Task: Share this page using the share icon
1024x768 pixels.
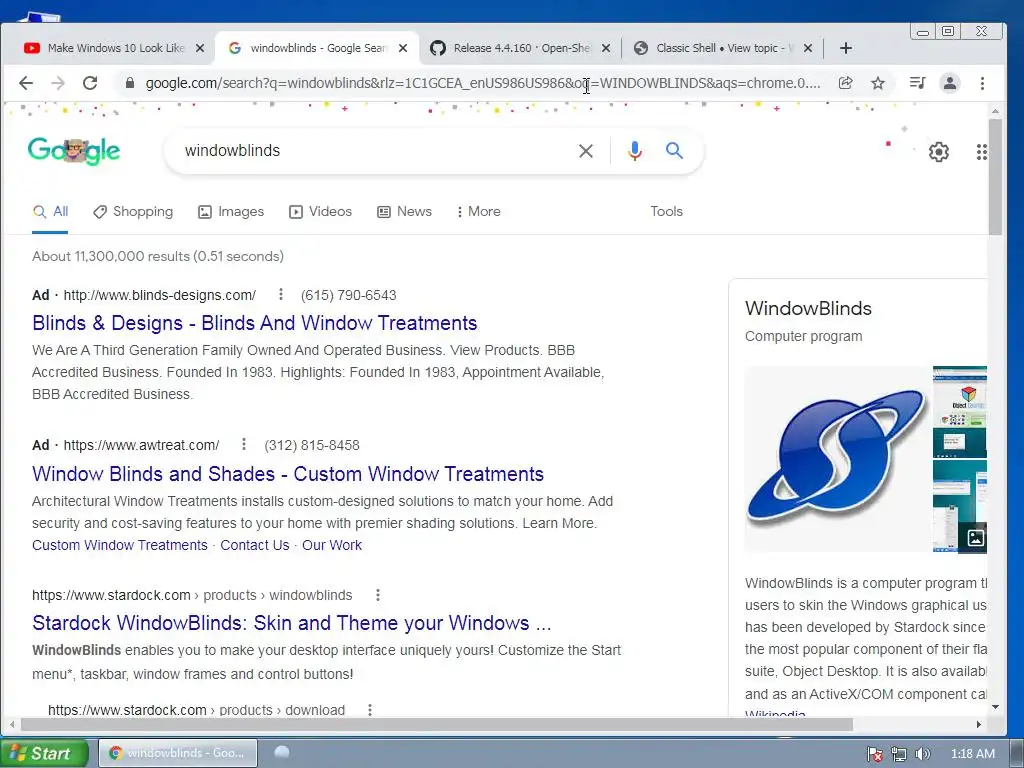Action: (x=845, y=83)
